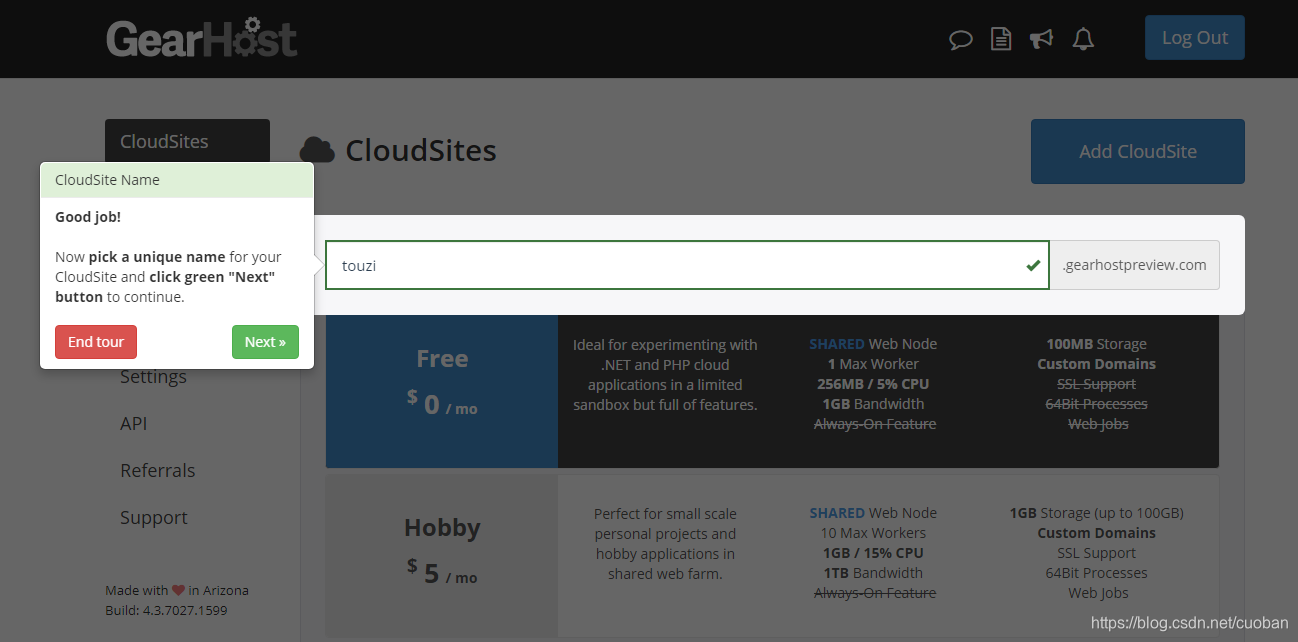This screenshot has height=642, width=1298.
Task: Click Made with heart in Arizona text
Action: pyautogui.click(x=177, y=590)
